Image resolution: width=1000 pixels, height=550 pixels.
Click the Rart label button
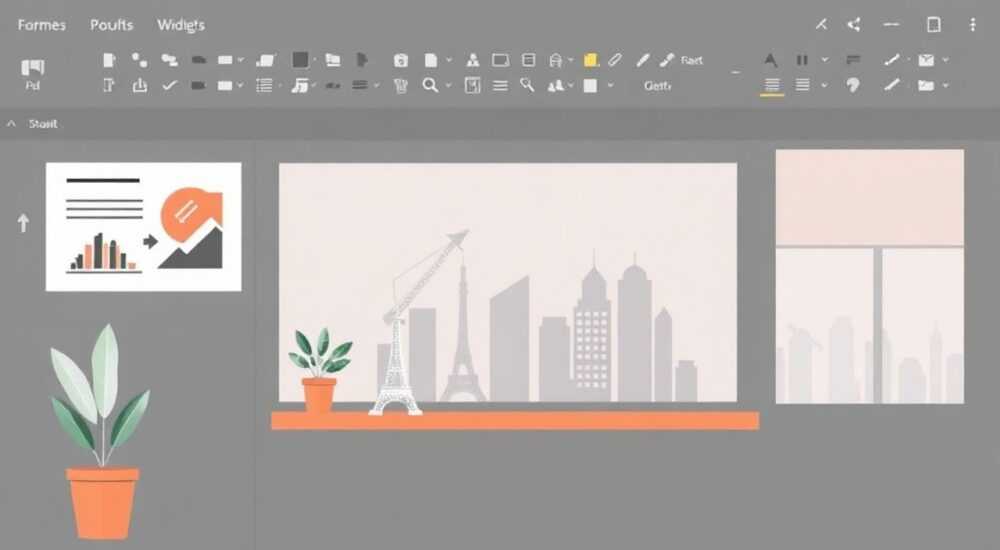coord(691,60)
